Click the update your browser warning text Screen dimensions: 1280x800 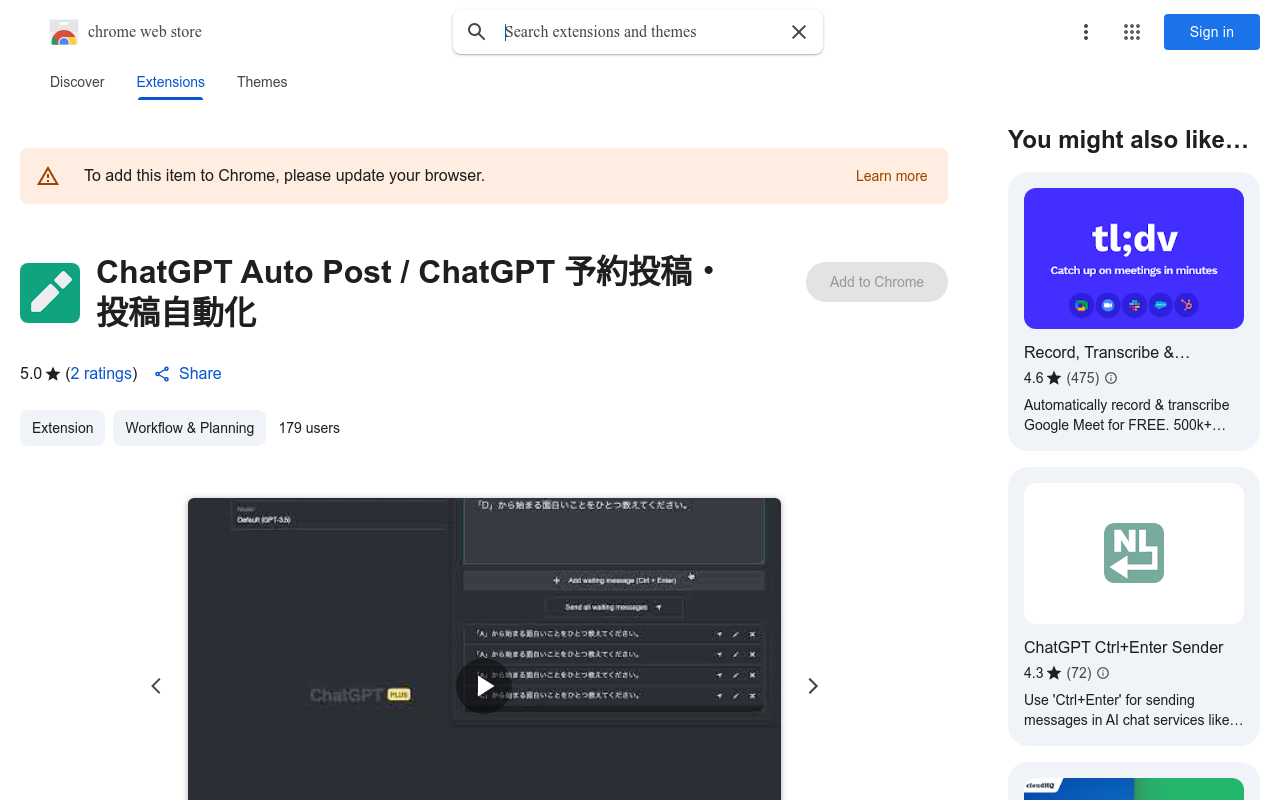(284, 175)
